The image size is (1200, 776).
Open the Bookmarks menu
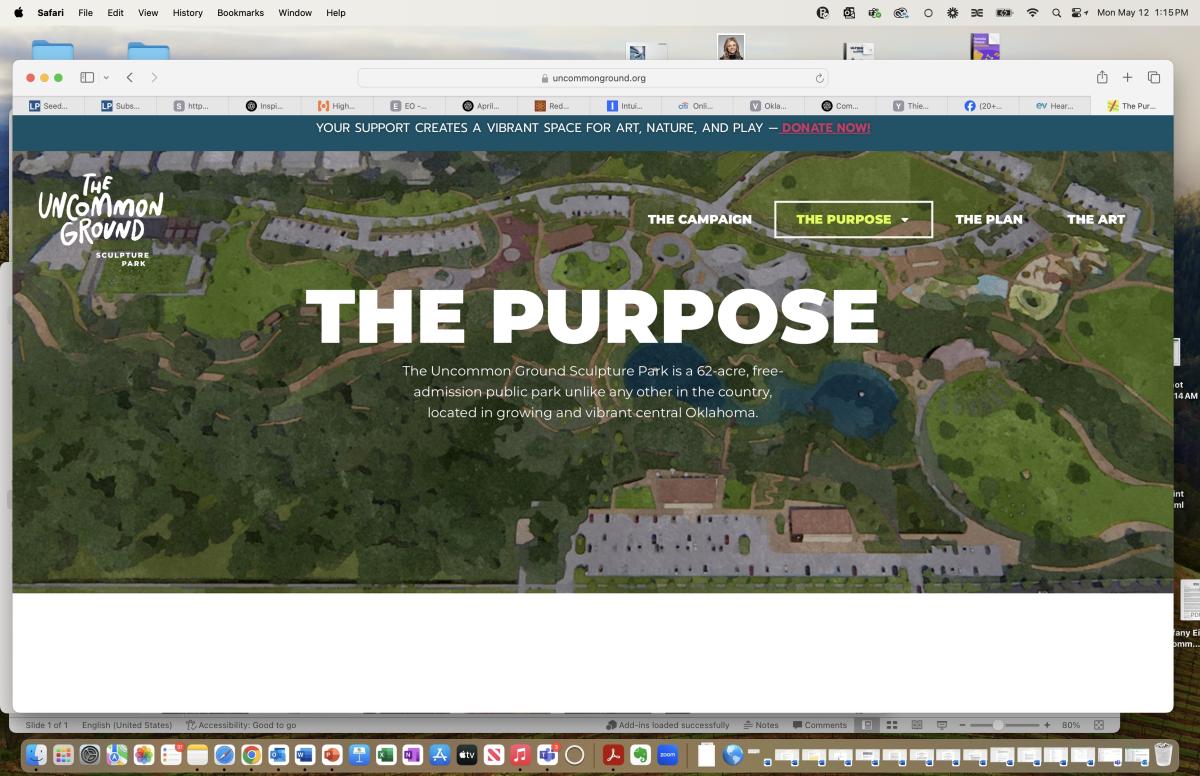point(240,13)
